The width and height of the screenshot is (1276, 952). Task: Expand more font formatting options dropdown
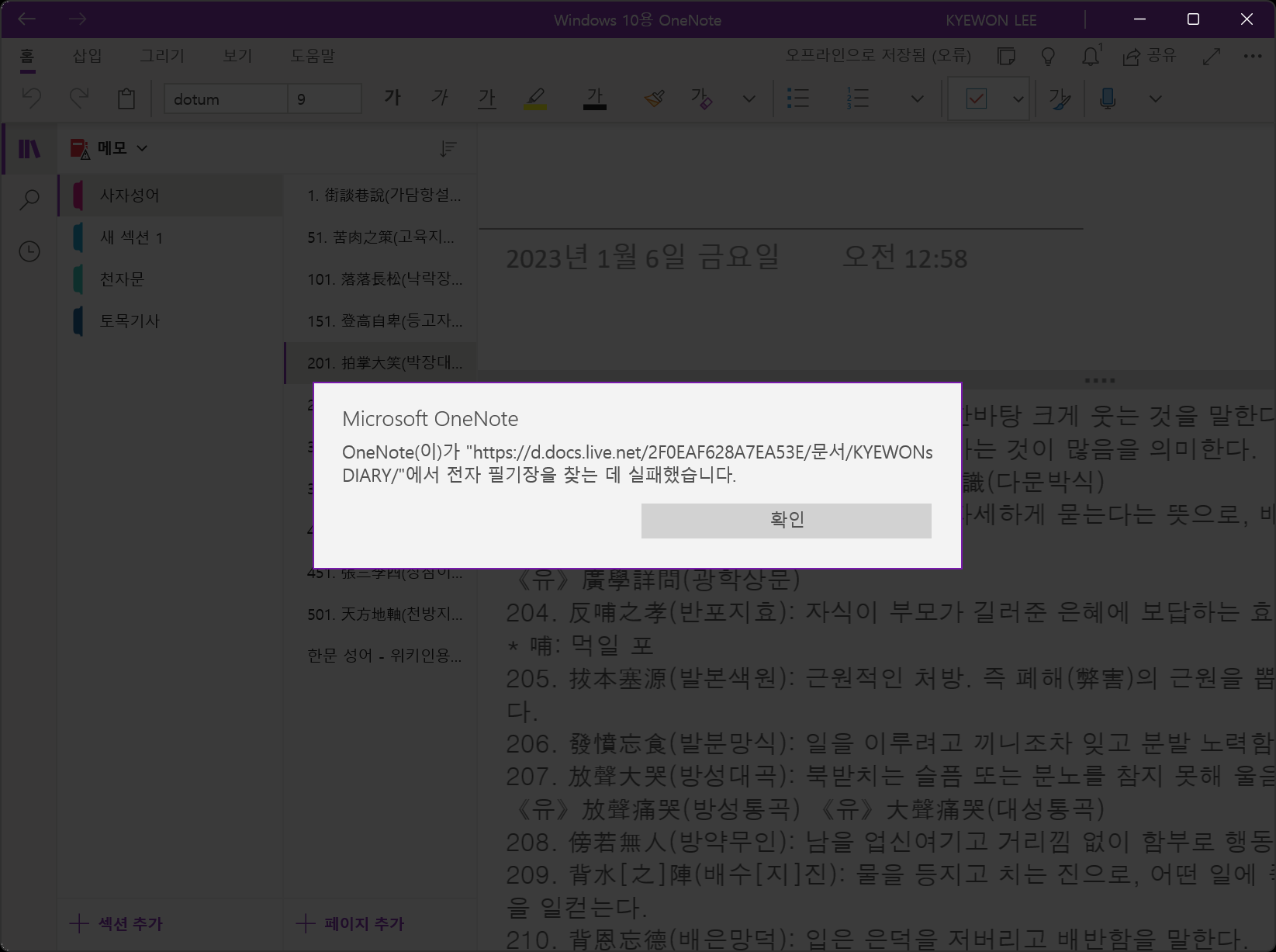749,99
